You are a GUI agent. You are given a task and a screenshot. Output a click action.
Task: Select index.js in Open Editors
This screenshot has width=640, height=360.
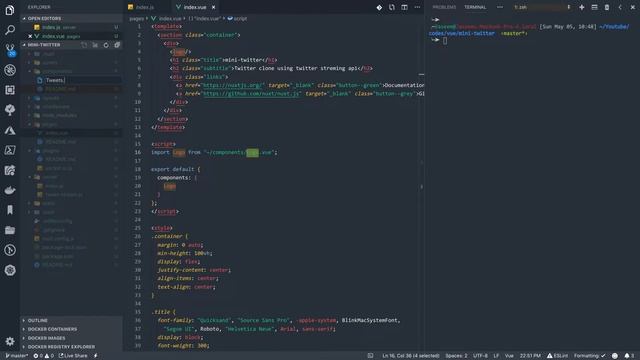(71, 27)
